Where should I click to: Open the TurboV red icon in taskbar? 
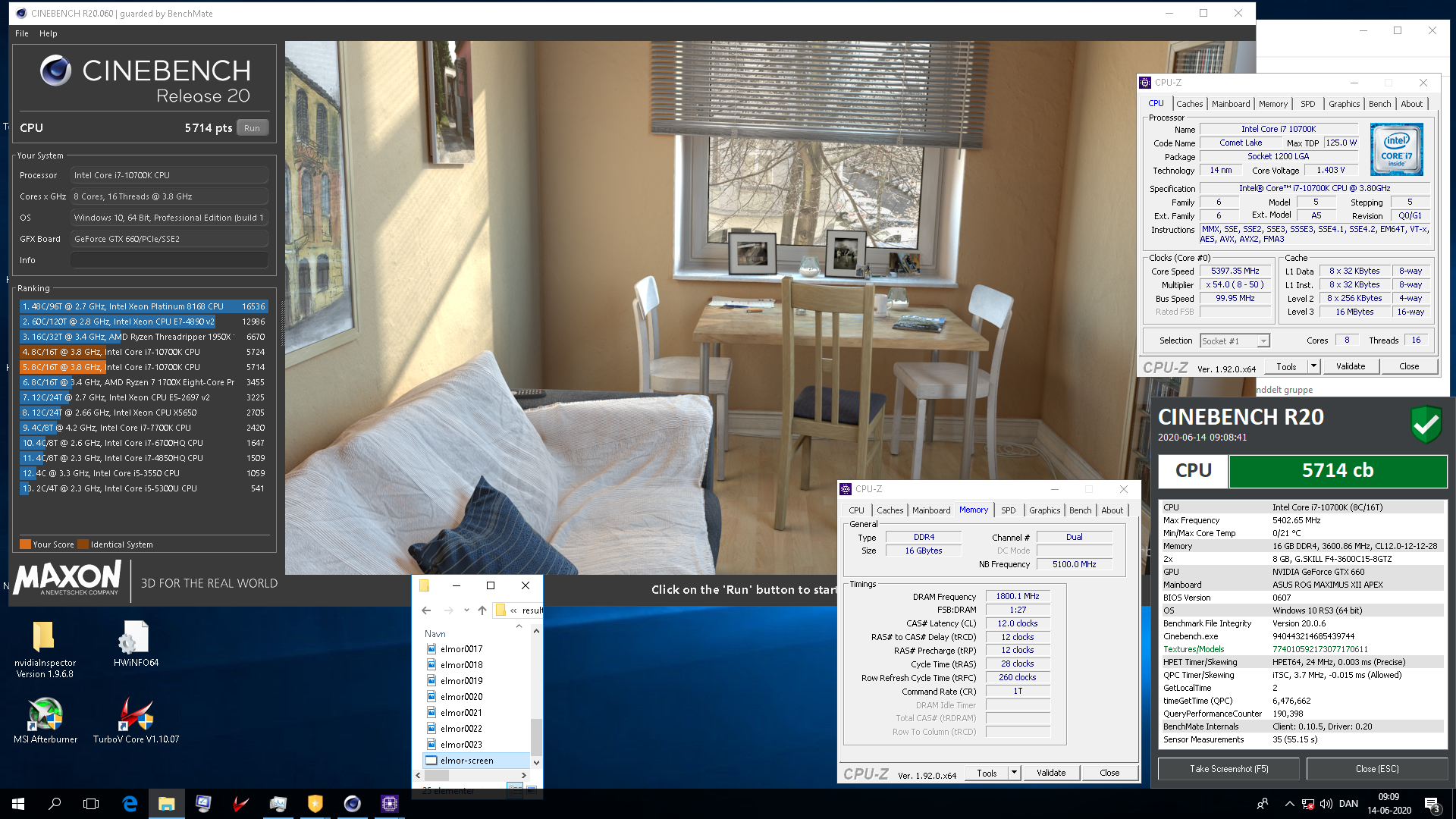[241, 804]
